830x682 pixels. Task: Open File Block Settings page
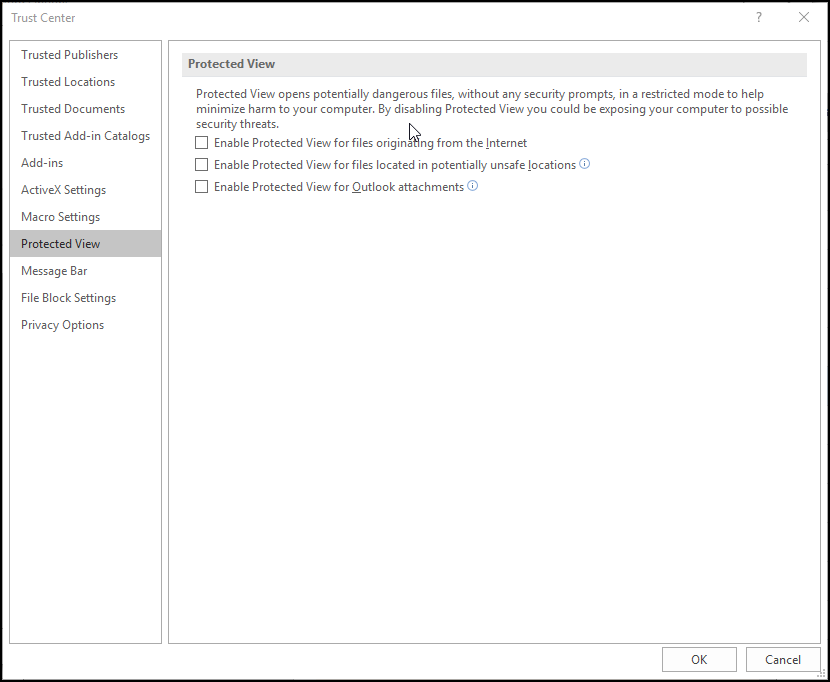click(x=68, y=298)
